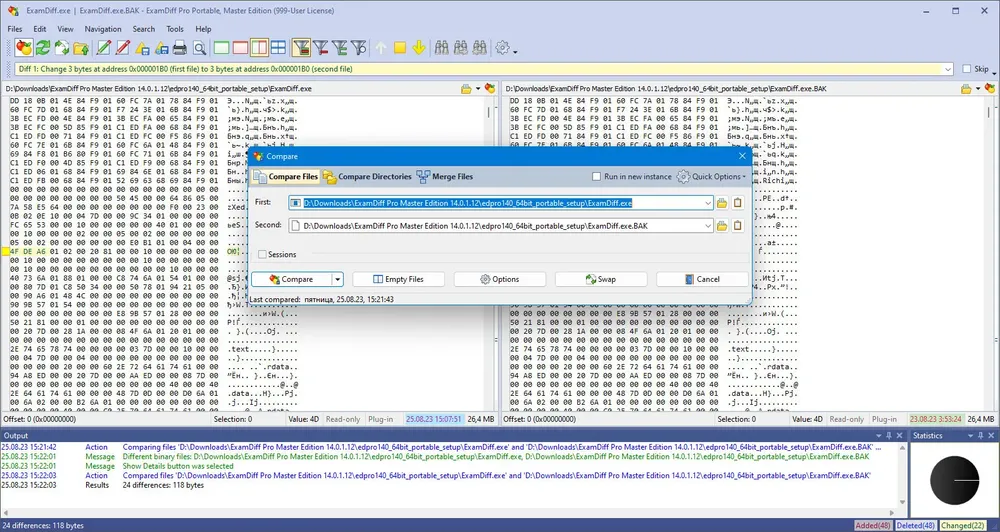Click the Compare apple-and-orange toolbar icon
Image resolution: width=1000 pixels, height=532 pixels.
click(24, 48)
